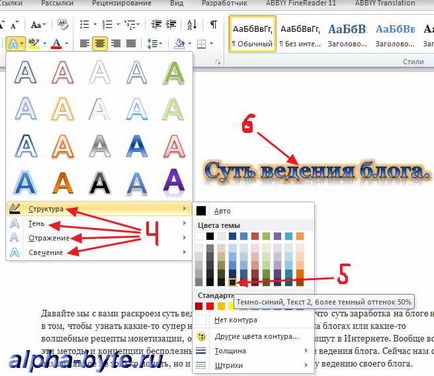The height and width of the screenshot is (376, 434).
Task: Apply the first Заголово... heading style
Action: click(x=347, y=34)
